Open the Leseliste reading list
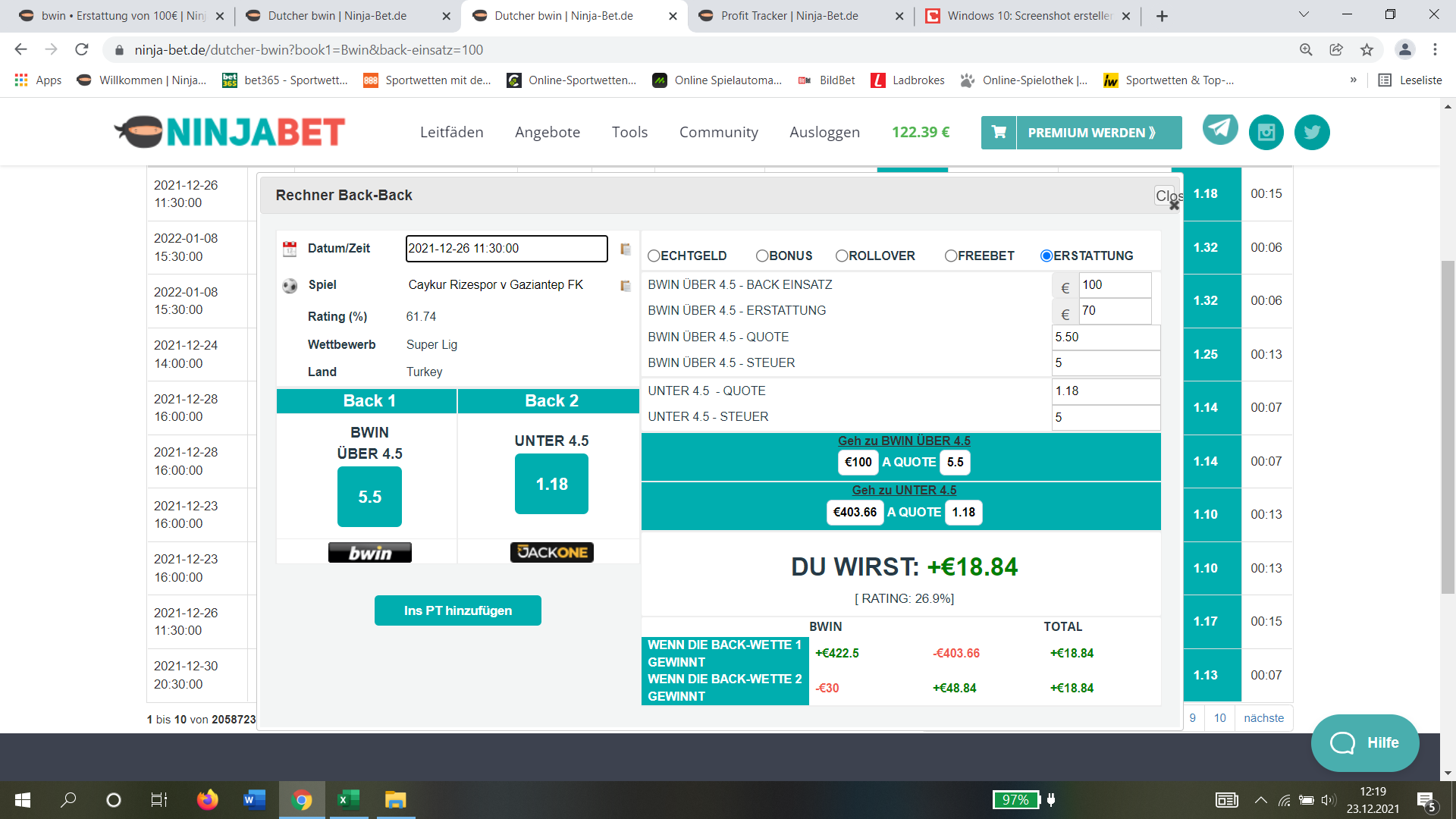The width and height of the screenshot is (1456, 819). [x=1410, y=80]
